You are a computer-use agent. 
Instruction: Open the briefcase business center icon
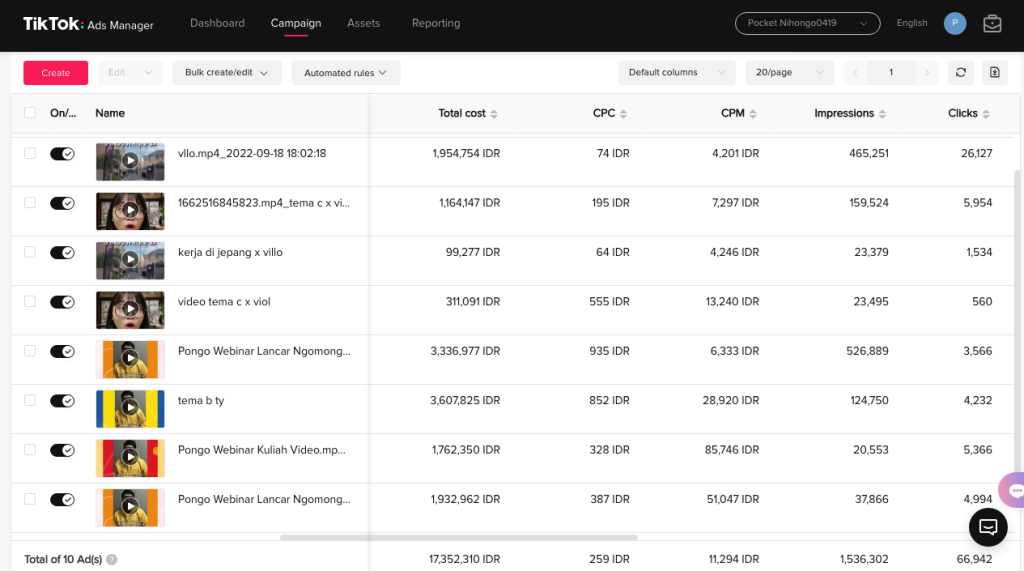pyautogui.click(x=992, y=23)
